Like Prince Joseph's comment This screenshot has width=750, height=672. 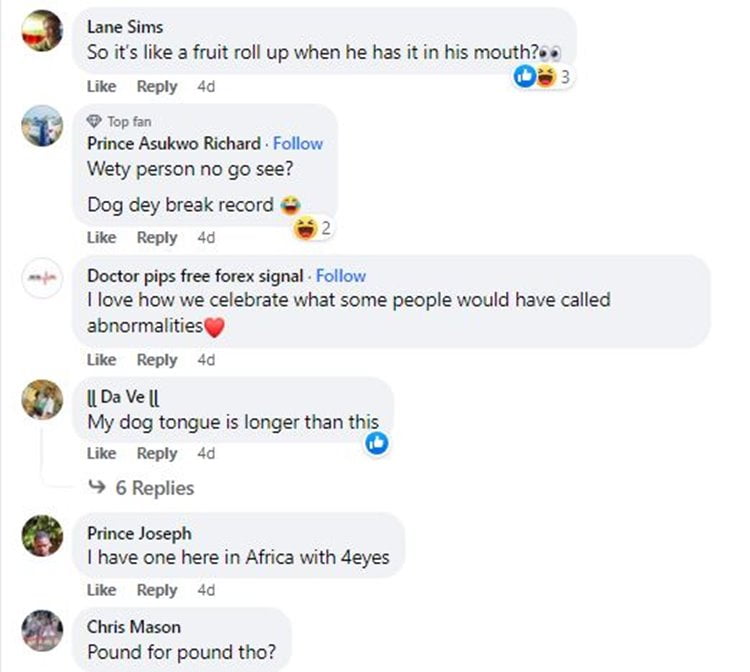101,590
